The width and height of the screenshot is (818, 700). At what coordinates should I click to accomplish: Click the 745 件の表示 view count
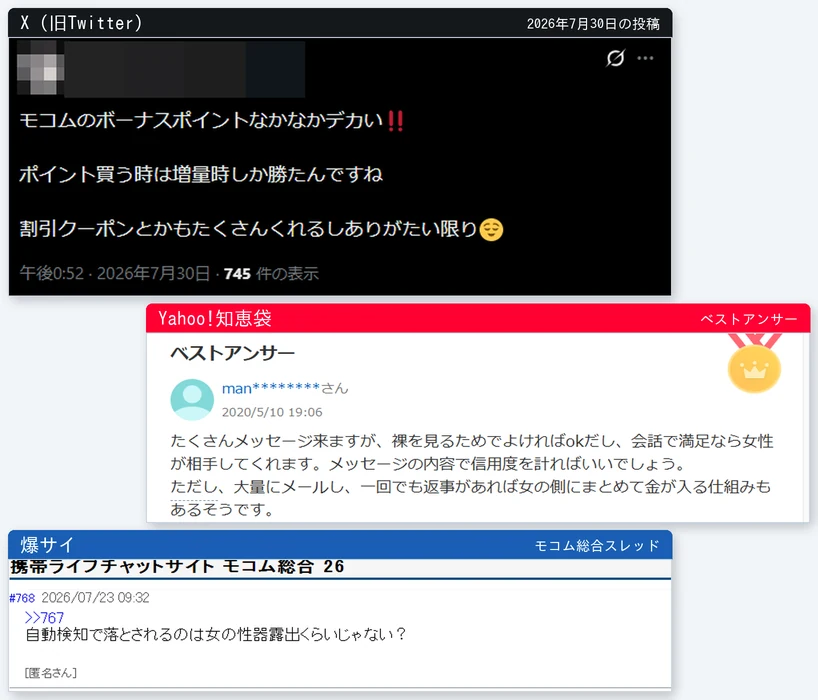271,273
